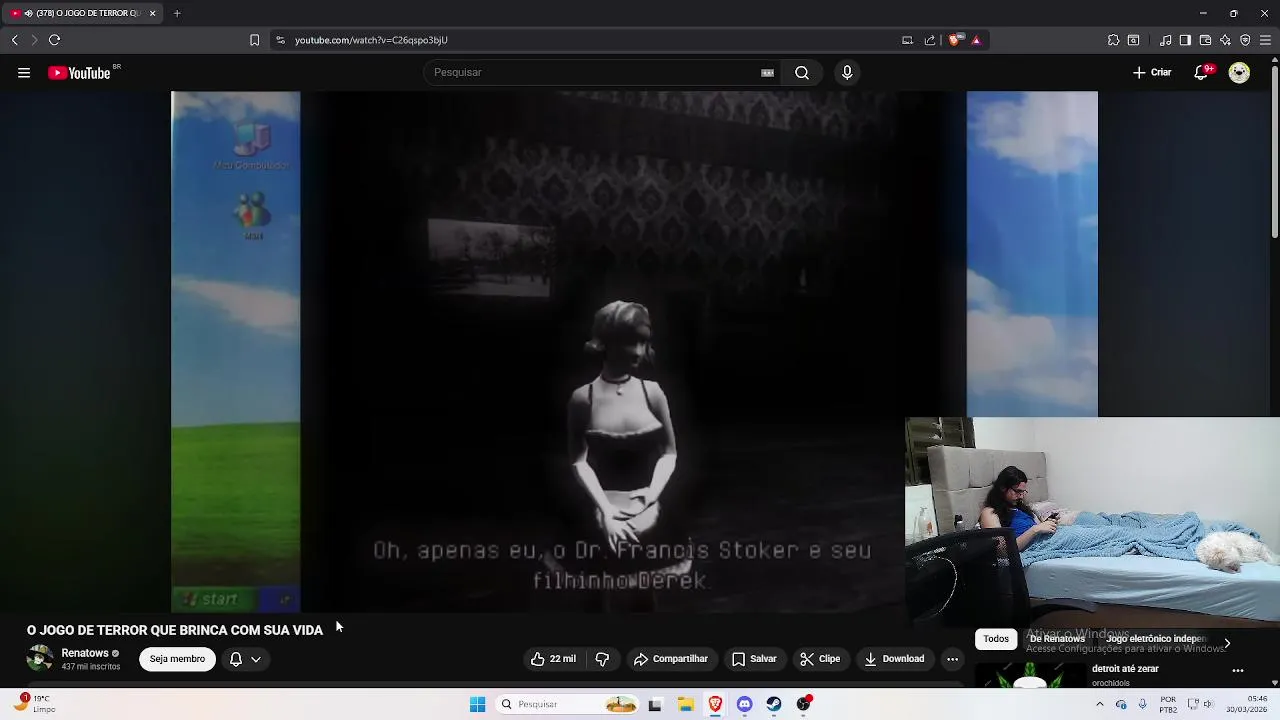Show more chips with right chevron
The image size is (1280, 720).
point(1227,643)
